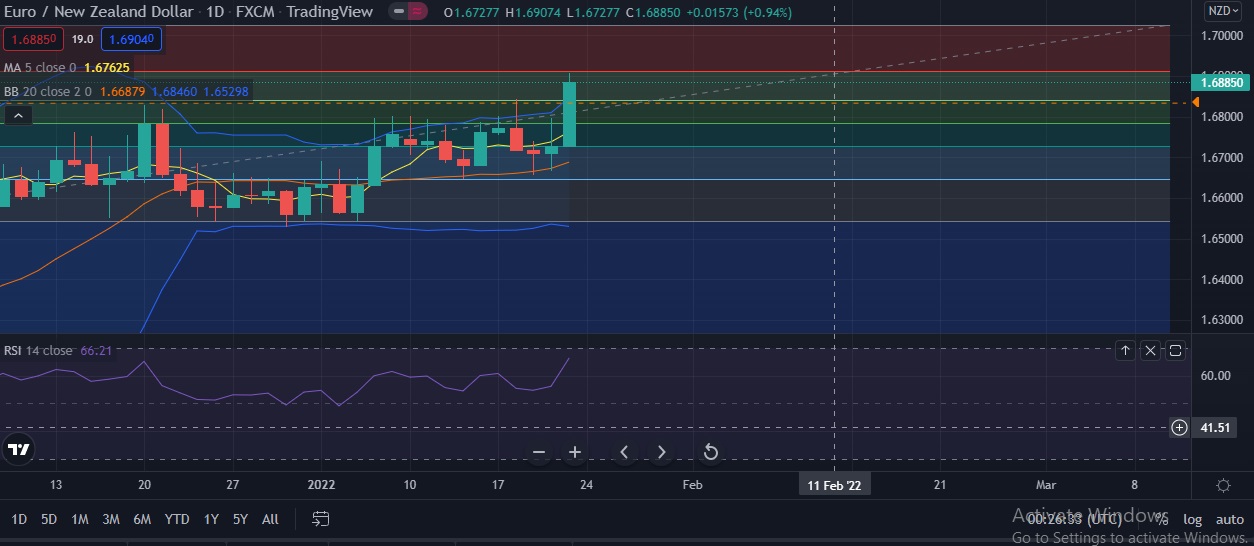
Task: Maximize the RSI pane
Action: pos(1175,350)
